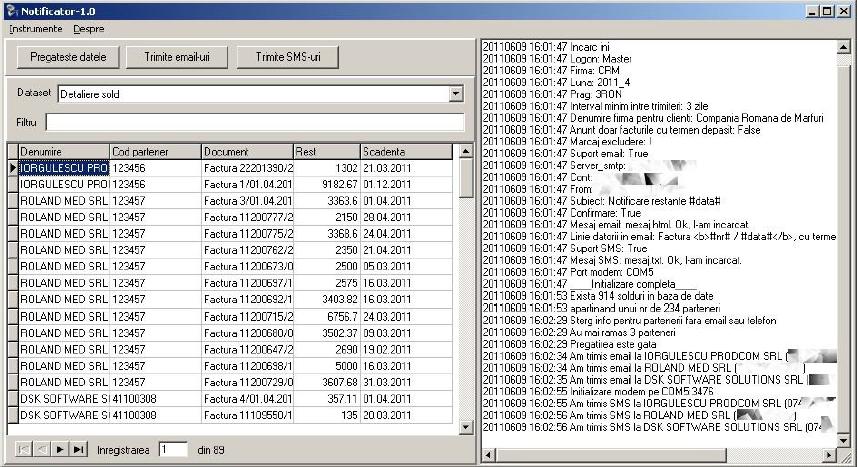The image size is (857, 467).
Task: Open the Instrumente menu
Action: (36, 29)
